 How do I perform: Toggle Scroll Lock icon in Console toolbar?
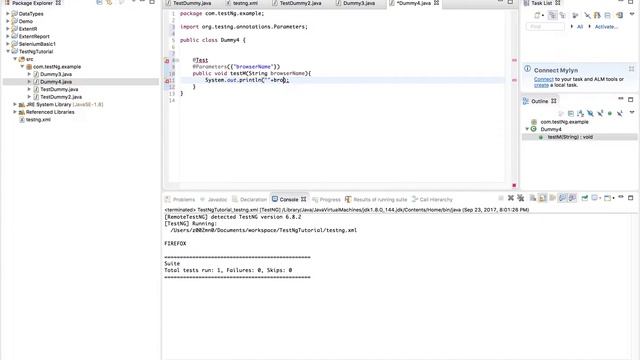[543, 198]
